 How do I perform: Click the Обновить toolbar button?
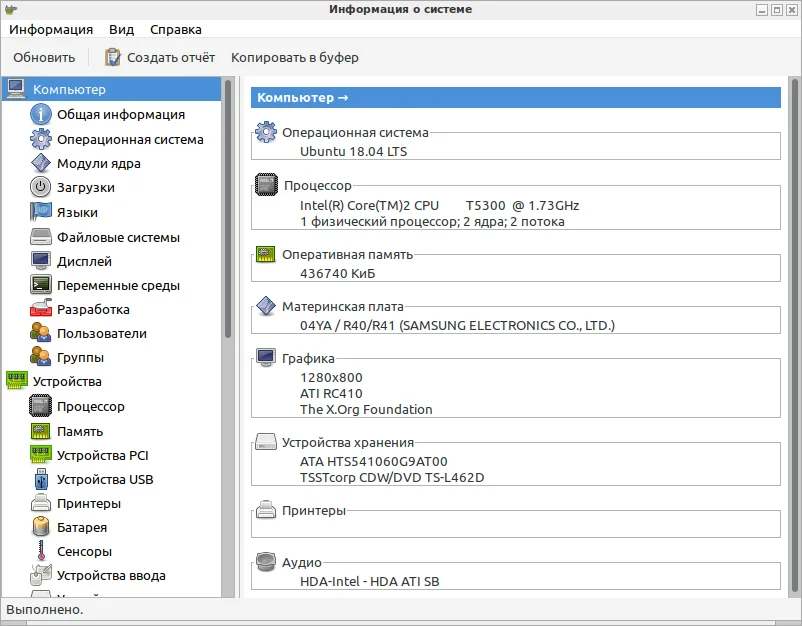[44, 57]
